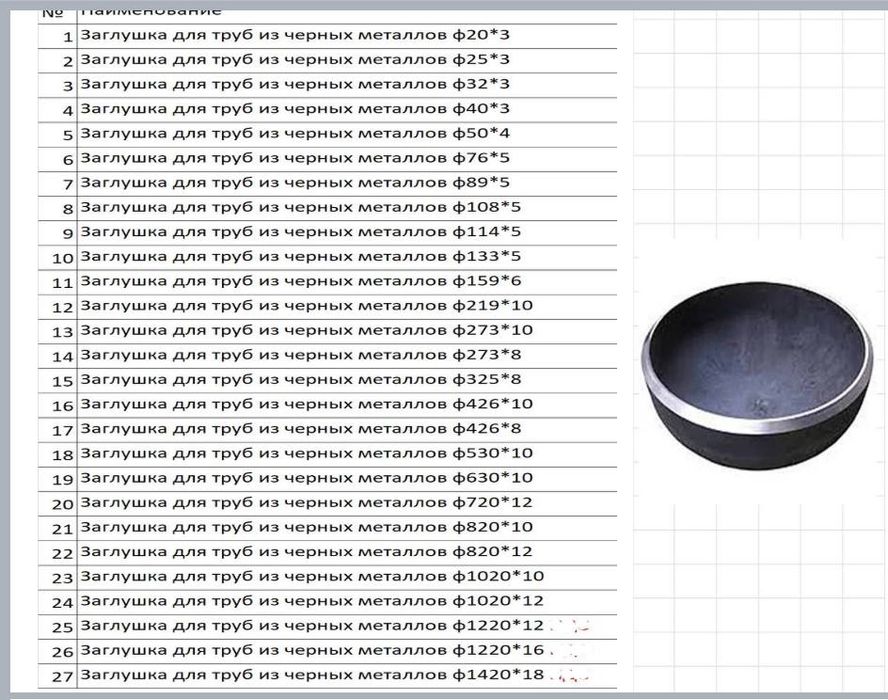The height and width of the screenshot is (700, 888).
Task: Click the '№' column header
Action: pyautogui.click(x=58, y=16)
